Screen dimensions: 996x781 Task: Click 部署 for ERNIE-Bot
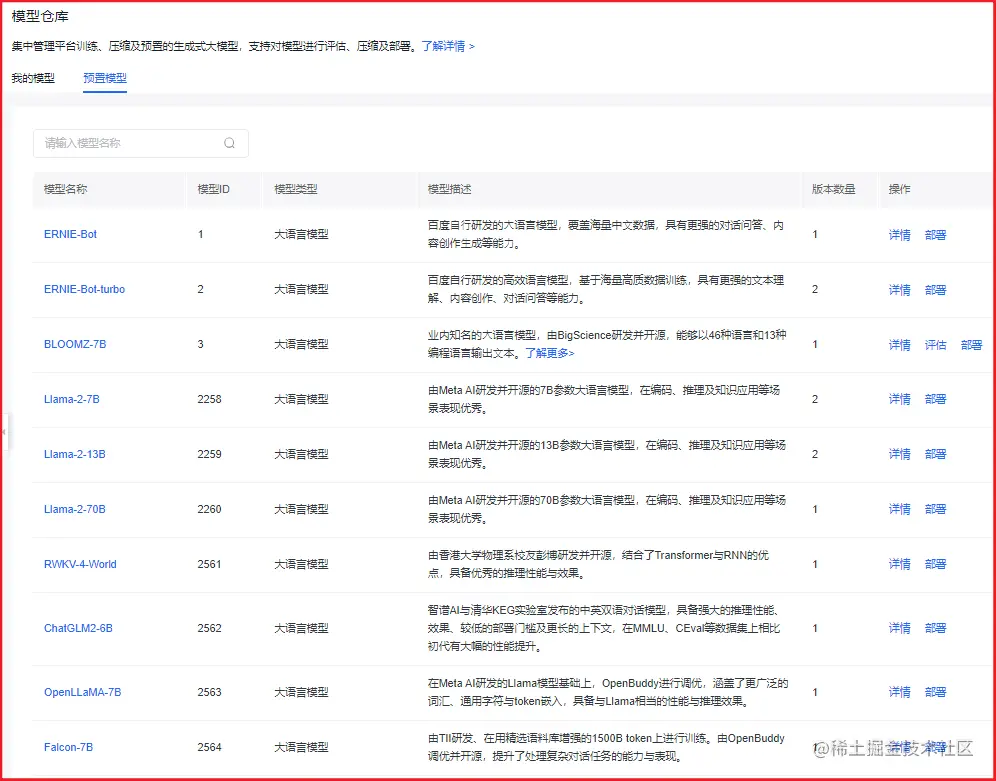click(x=936, y=235)
